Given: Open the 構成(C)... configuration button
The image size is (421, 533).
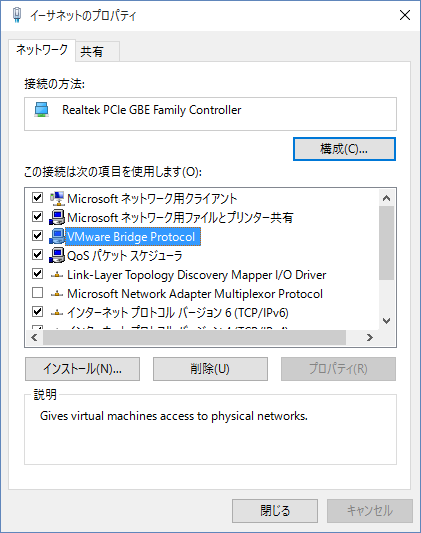Looking at the screenshot, I should [x=344, y=149].
